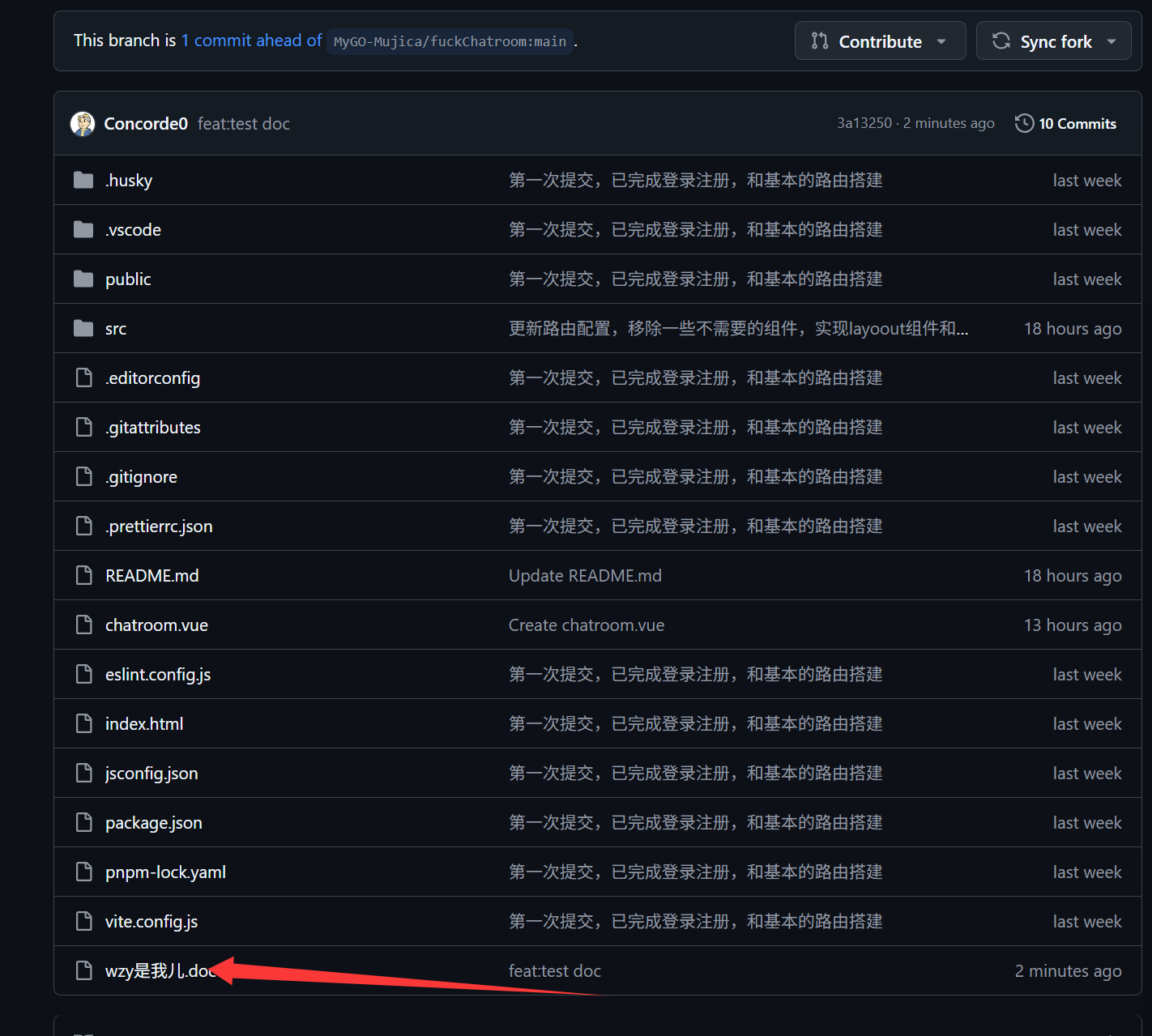Click the folder icon for .husky
The height and width of the screenshot is (1036, 1152).
(83, 180)
